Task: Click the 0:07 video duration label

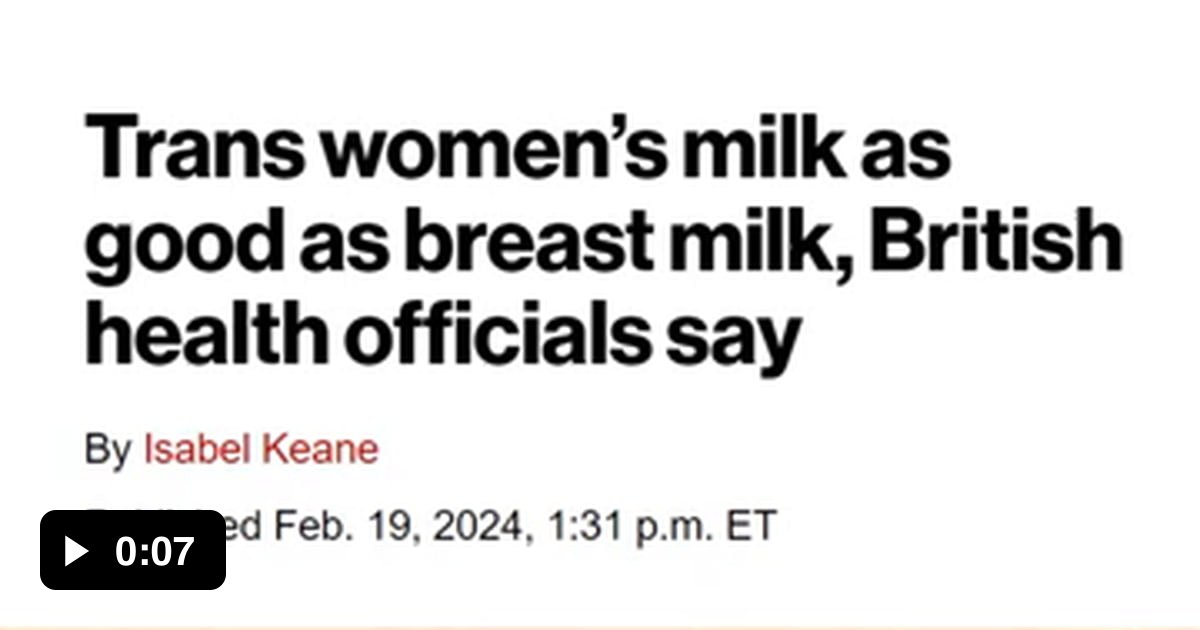Action: 154,551
